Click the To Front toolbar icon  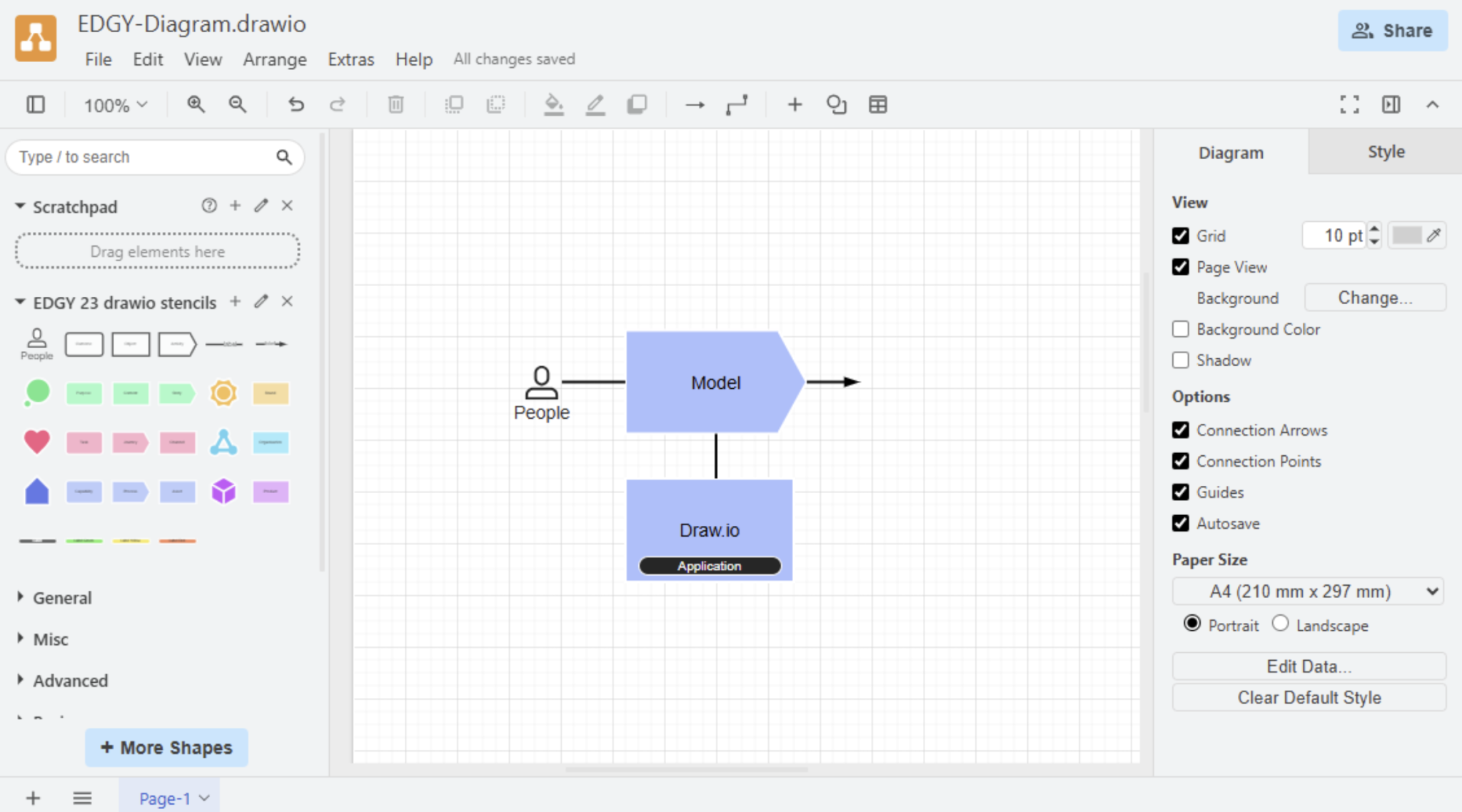[x=453, y=105]
